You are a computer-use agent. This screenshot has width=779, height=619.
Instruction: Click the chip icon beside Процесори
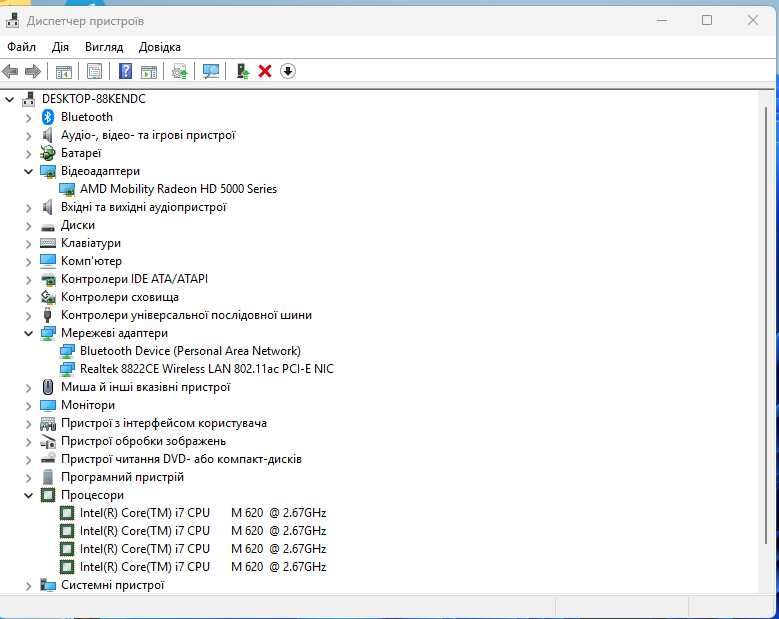coord(48,495)
